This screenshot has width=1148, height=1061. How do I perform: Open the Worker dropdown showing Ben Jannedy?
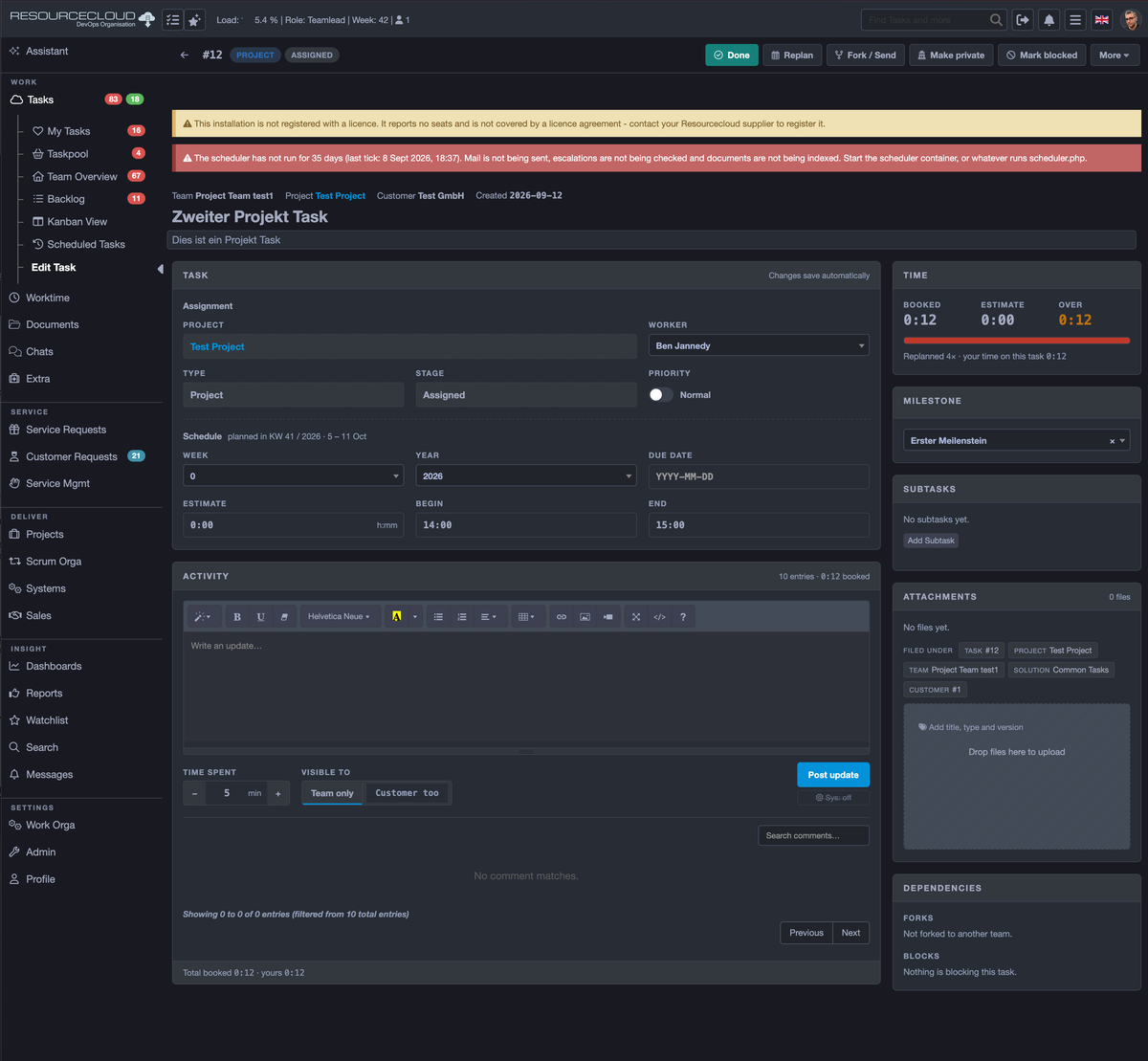click(x=759, y=345)
